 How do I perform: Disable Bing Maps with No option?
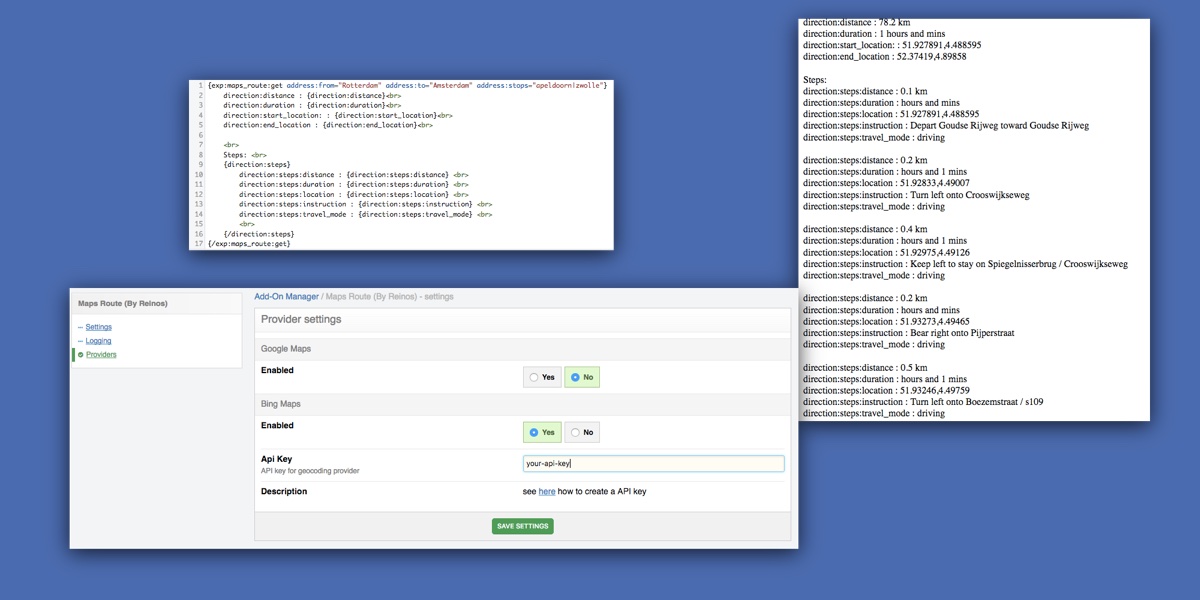[x=582, y=432]
